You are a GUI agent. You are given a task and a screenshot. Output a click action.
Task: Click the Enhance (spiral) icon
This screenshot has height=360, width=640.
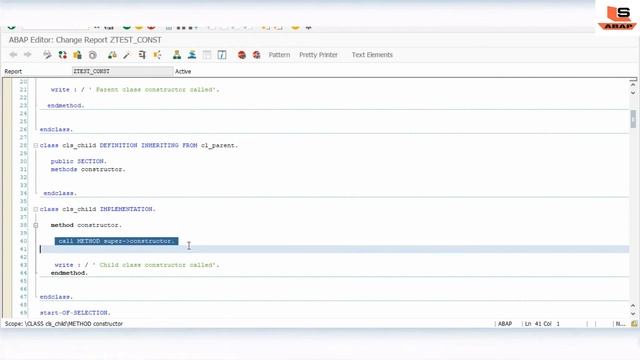[x=93, y=55]
